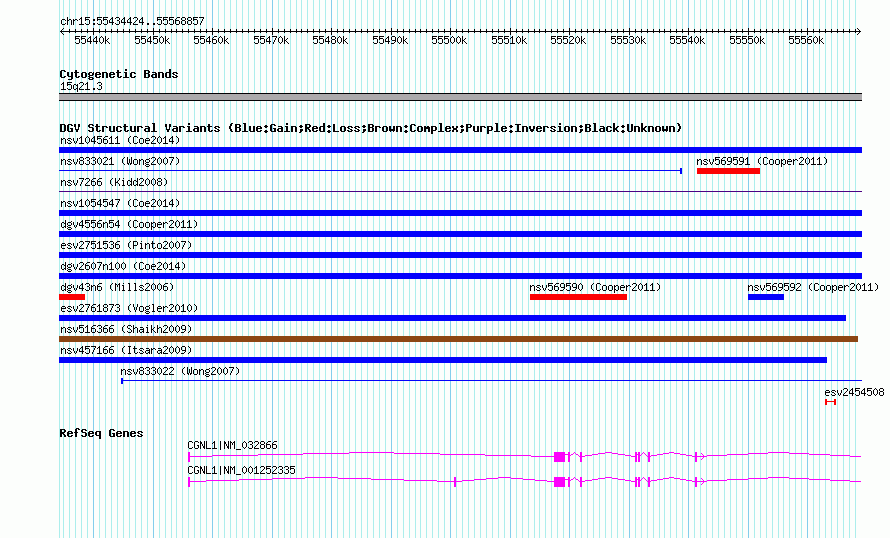This screenshot has height=538, width=890.
Task: Click the 55500k ruler tick label
Action: pos(449,40)
